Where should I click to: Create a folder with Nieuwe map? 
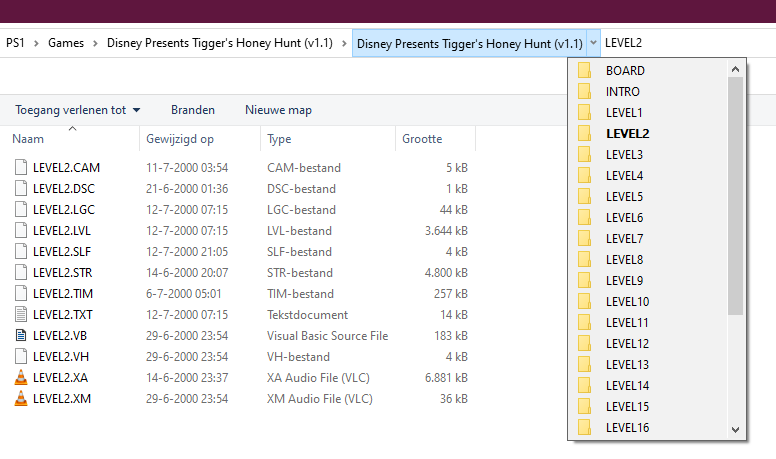click(x=278, y=110)
